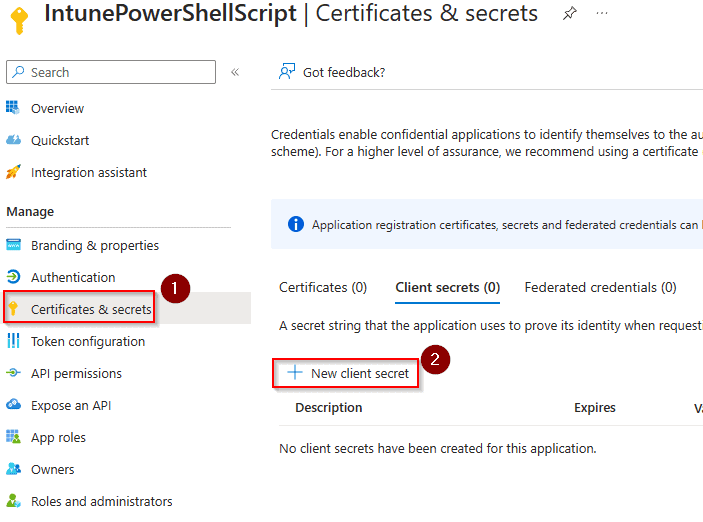Click the Expose an API cloud icon
Viewport: 703px width, 522px height.
pyautogui.click(x=13, y=405)
